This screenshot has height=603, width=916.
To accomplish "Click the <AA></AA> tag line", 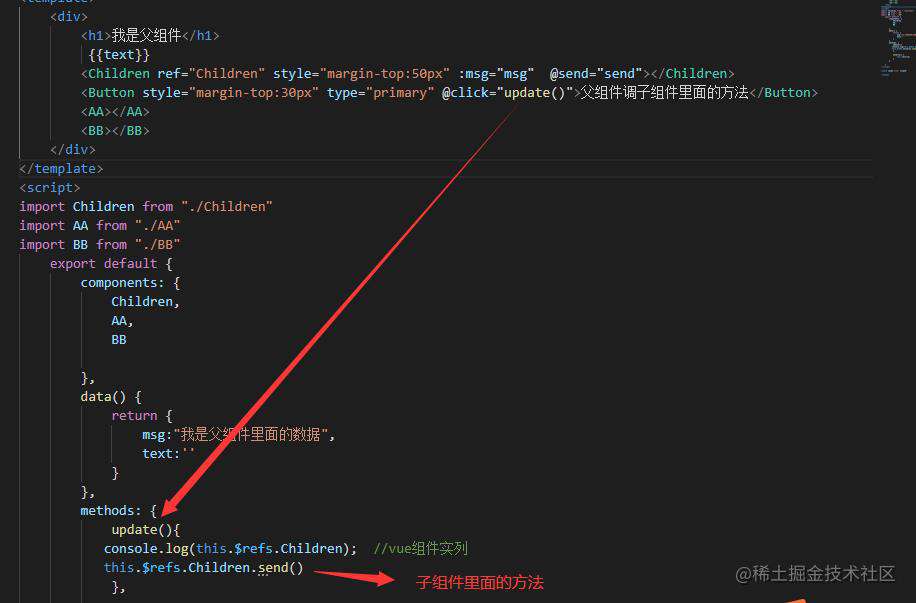I will [115, 112].
